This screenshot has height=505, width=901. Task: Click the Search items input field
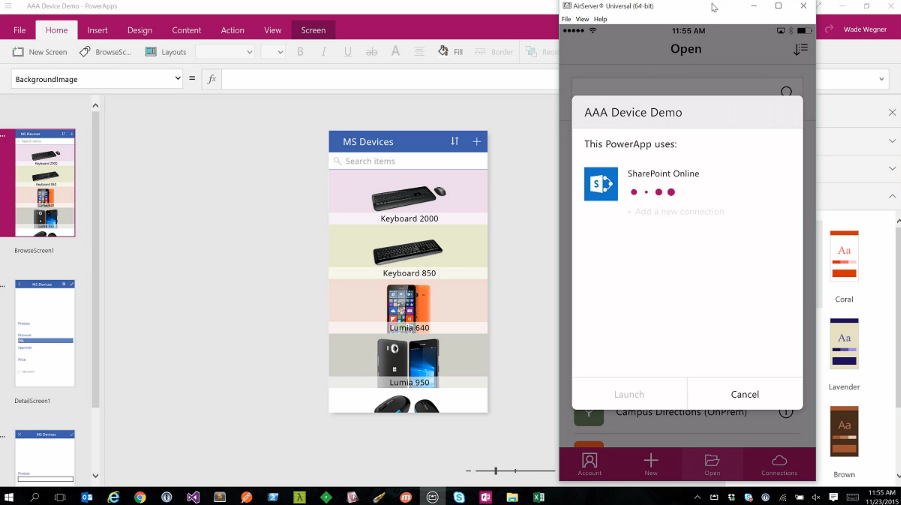[408, 161]
